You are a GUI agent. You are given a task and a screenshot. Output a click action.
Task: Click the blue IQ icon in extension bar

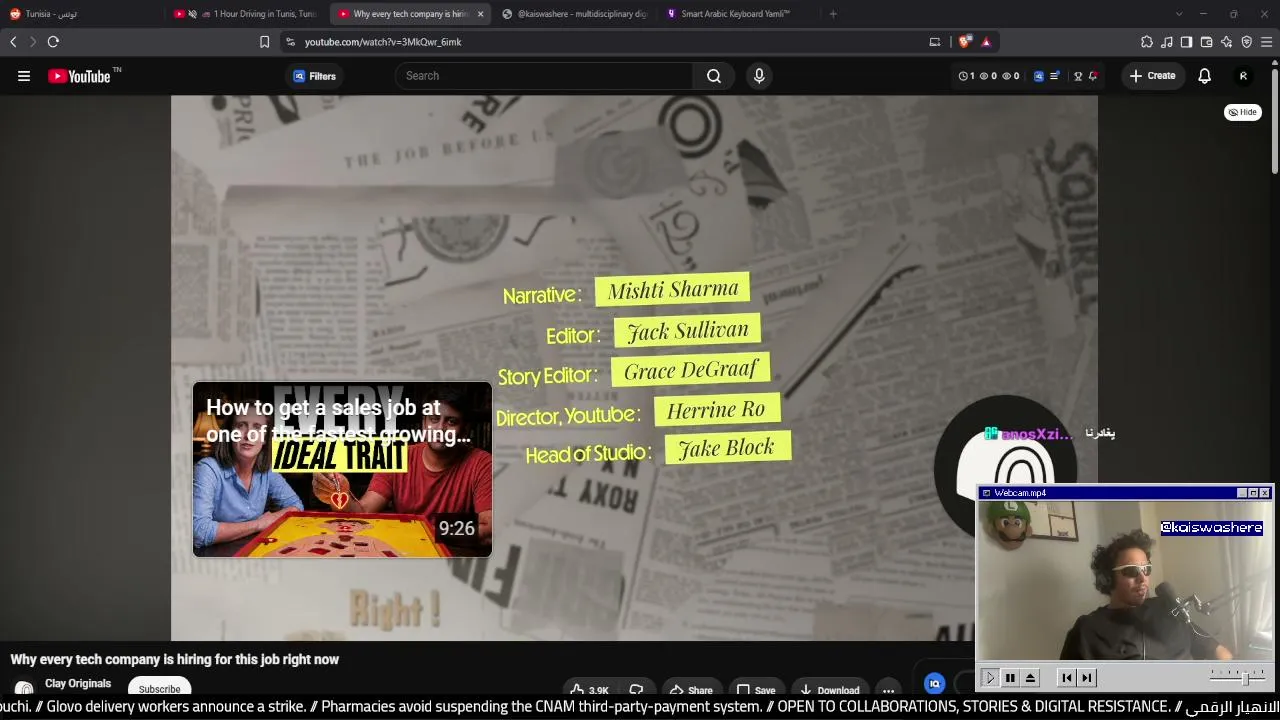click(1039, 76)
